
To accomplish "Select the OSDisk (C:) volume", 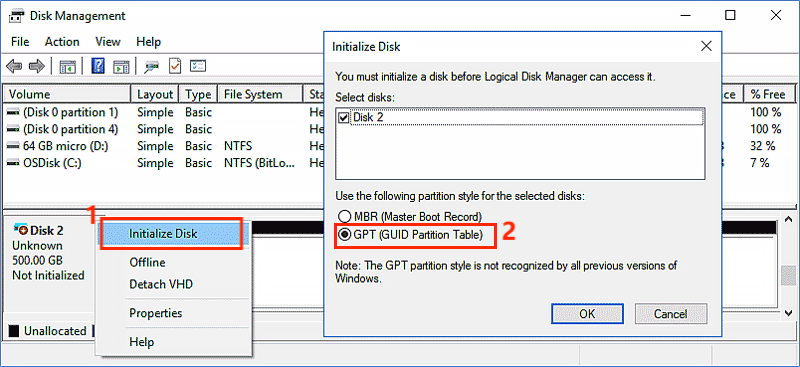I will [x=52, y=163].
